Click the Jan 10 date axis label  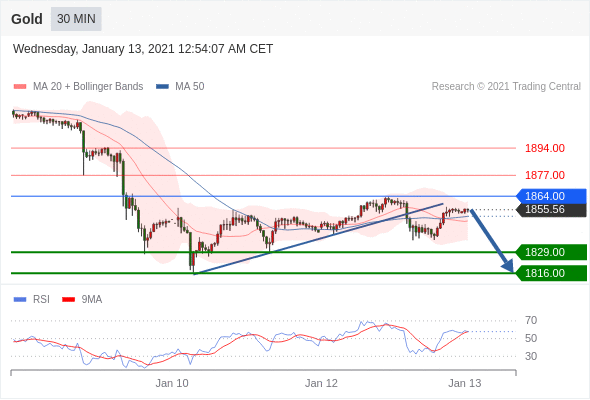(x=172, y=383)
